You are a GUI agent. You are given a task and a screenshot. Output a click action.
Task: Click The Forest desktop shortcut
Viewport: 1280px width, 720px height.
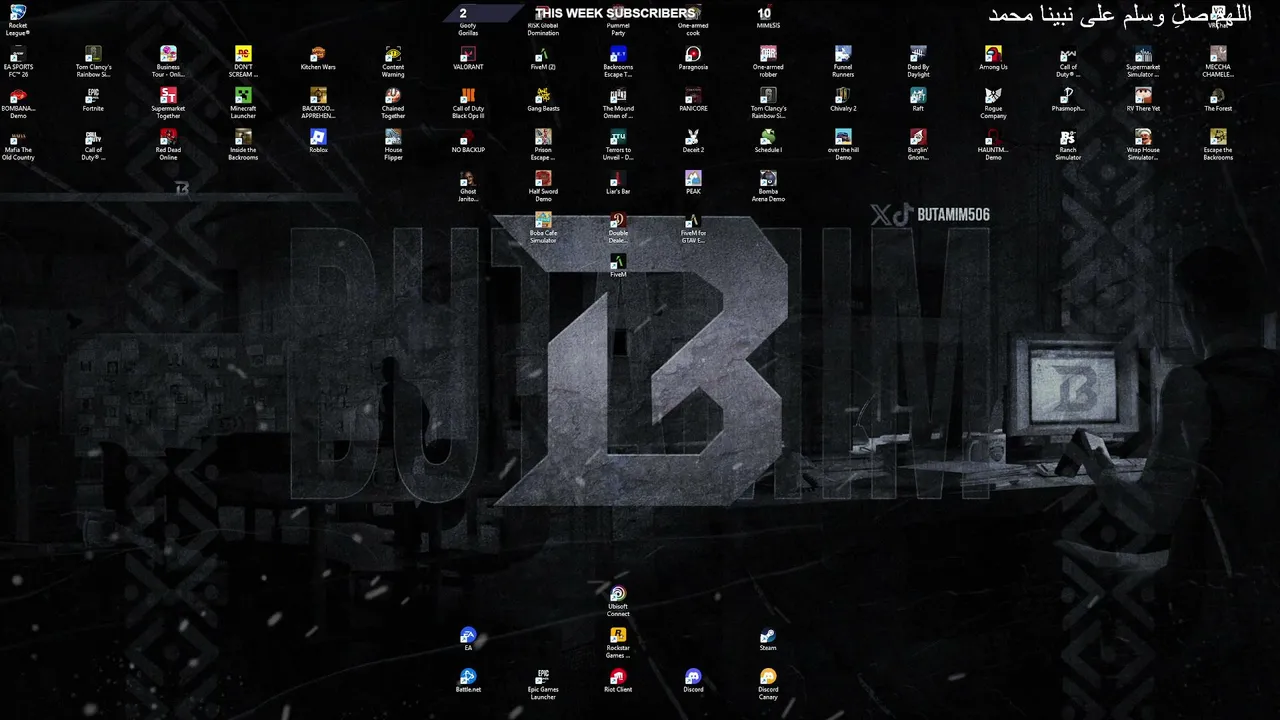click(1218, 99)
